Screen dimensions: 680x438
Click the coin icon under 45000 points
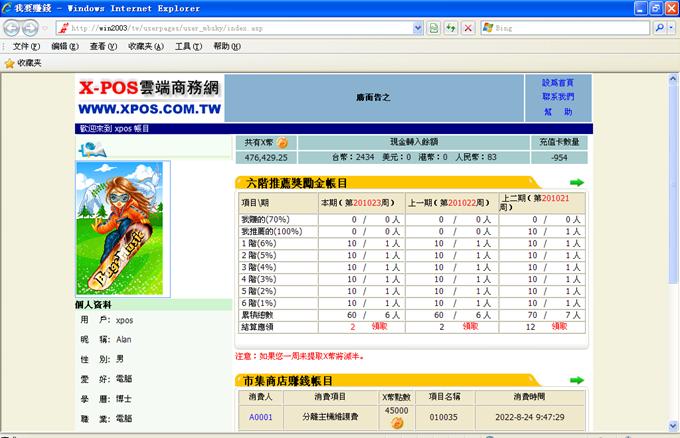[x=396, y=423]
